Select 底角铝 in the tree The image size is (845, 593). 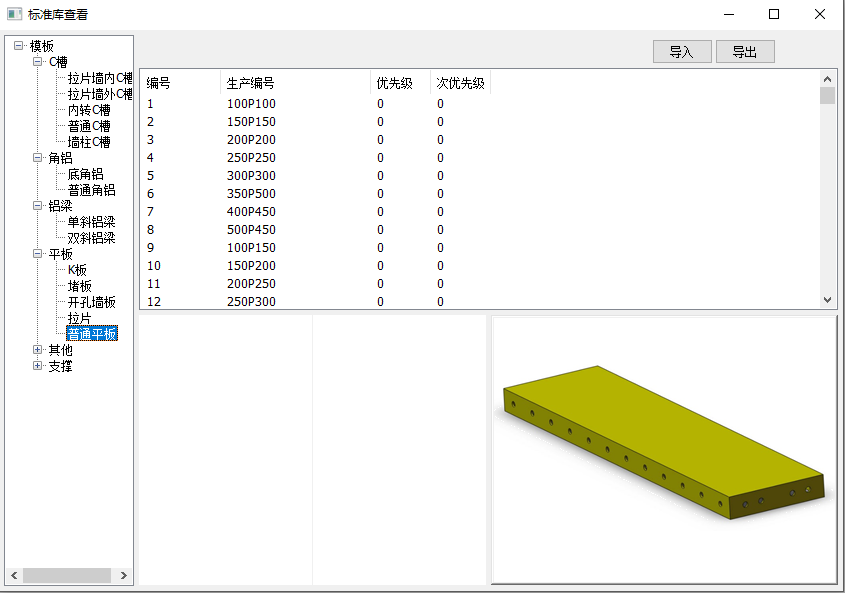click(85, 174)
